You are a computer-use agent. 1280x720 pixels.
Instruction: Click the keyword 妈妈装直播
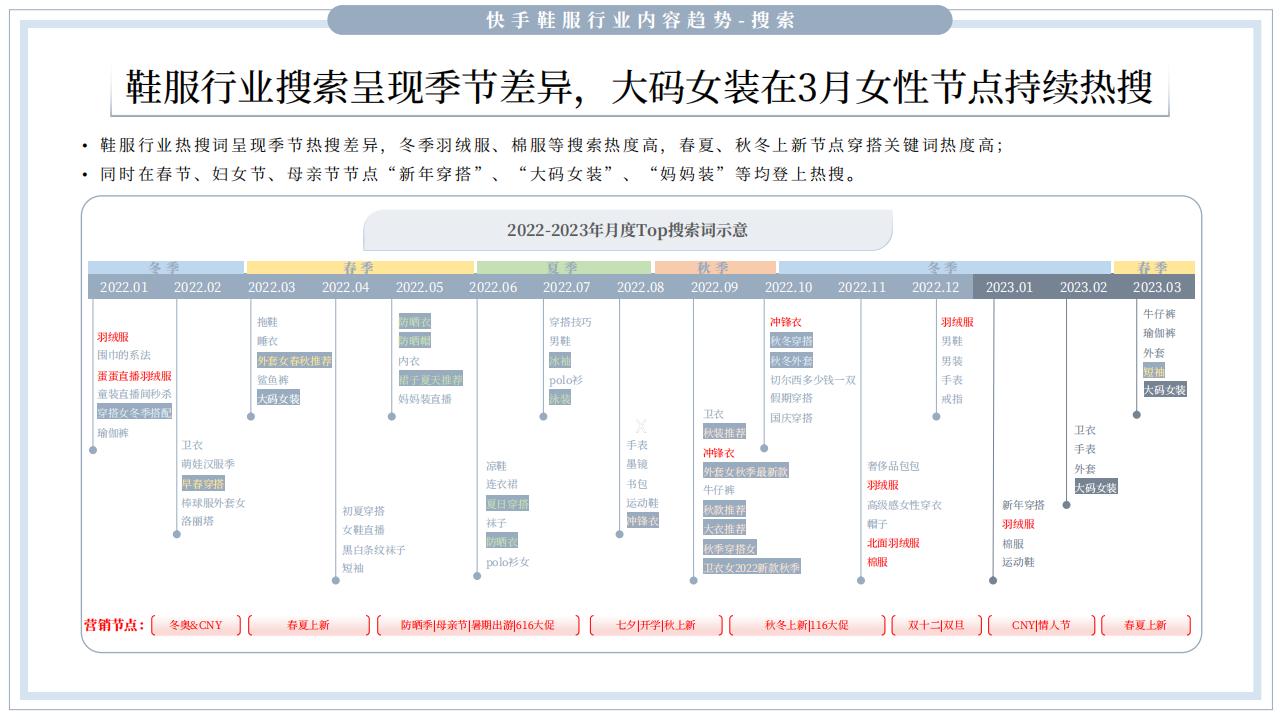click(425, 399)
